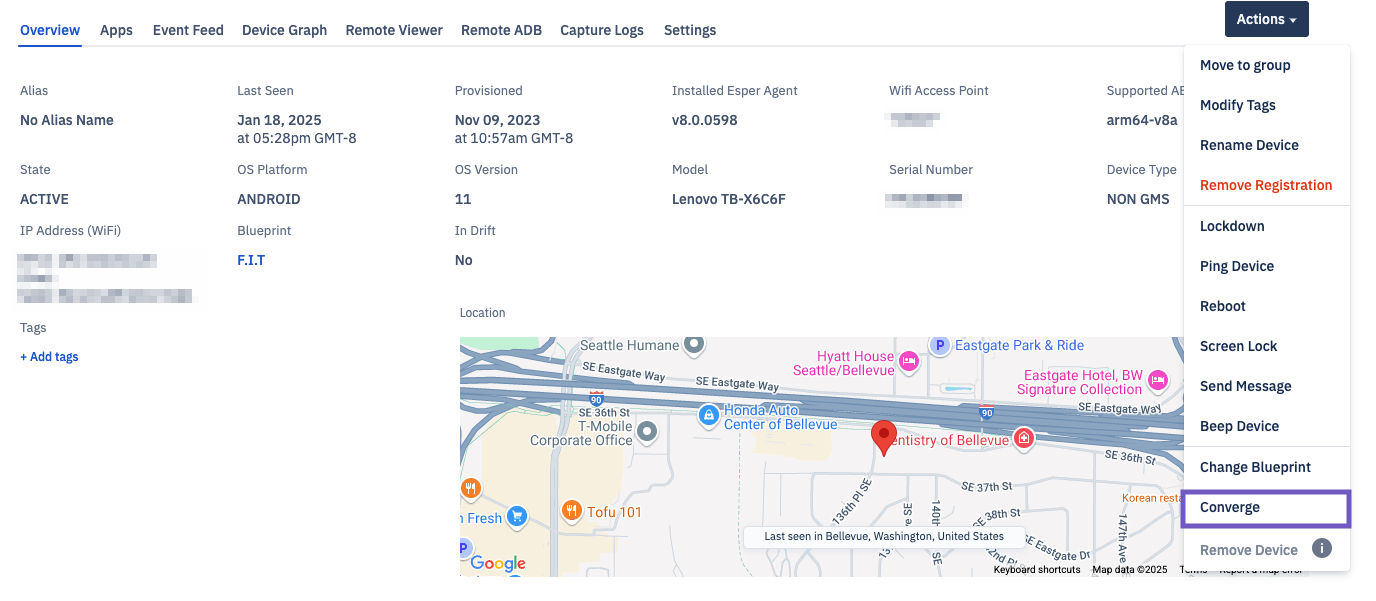Switch to the Device Graph tab

tap(284, 30)
